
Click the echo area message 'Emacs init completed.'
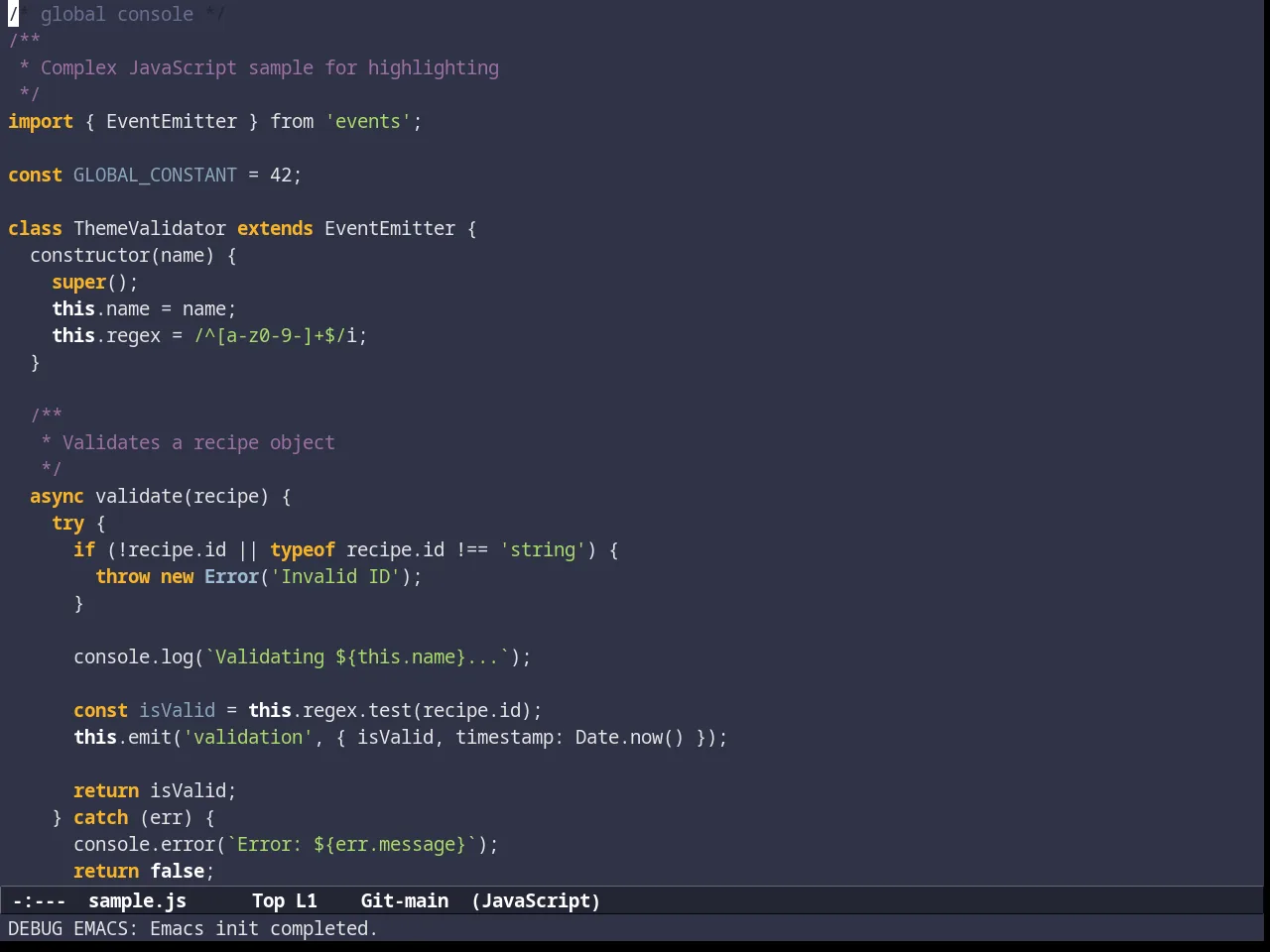(264, 928)
